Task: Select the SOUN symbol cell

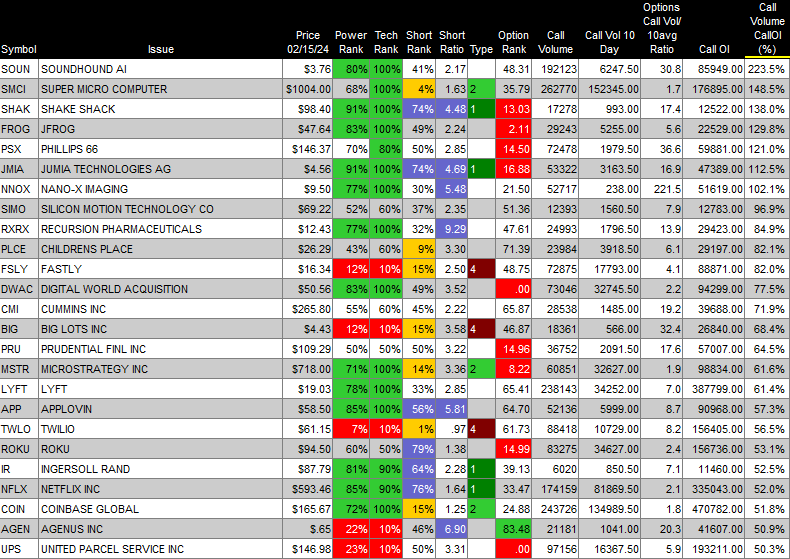Action: click(x=19, y=69)
